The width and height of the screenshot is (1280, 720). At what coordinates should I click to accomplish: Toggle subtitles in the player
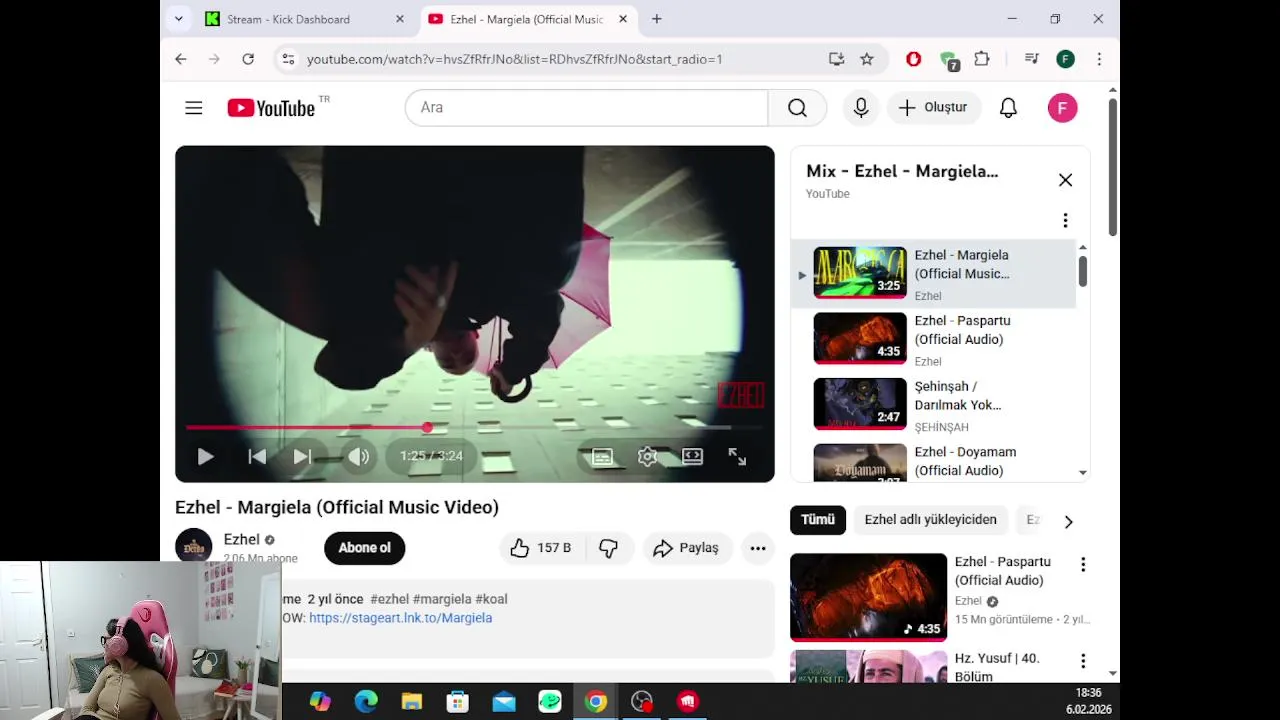click(602, 456)
